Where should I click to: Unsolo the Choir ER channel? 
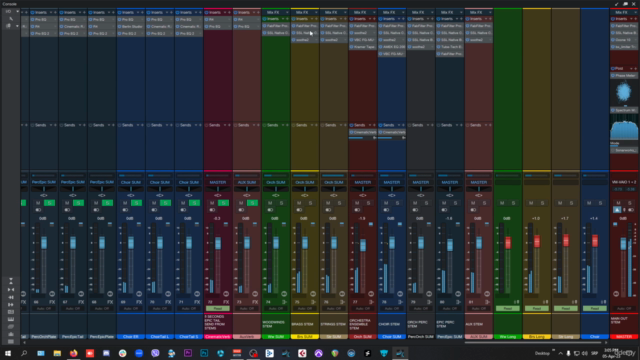(x=136, y=203)
